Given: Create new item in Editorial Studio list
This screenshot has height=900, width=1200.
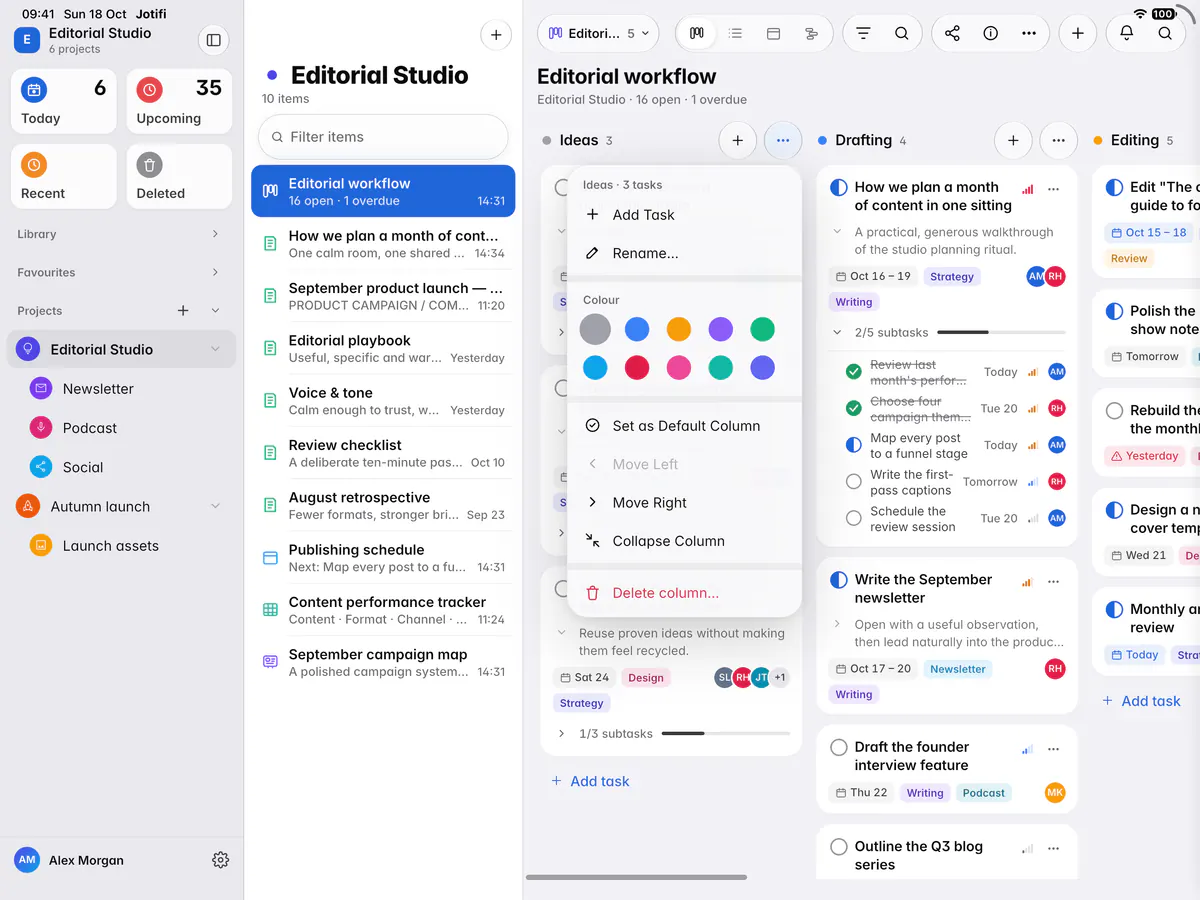Looking at the screenshot, I should click(496, 35).
